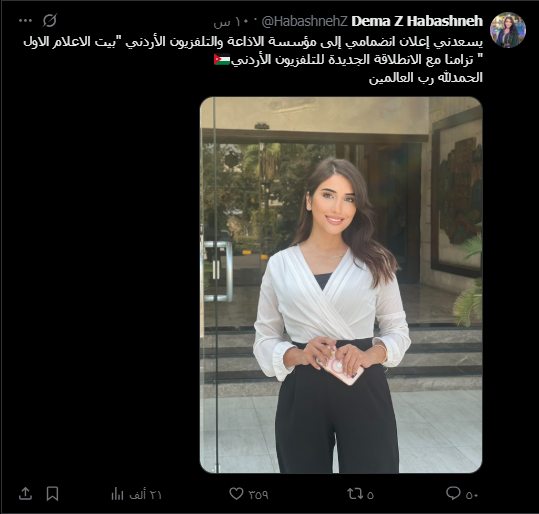Click the views count ٢١ ألف
The height and width of the screenshot is (514, 539).
(x=145, y=495)
